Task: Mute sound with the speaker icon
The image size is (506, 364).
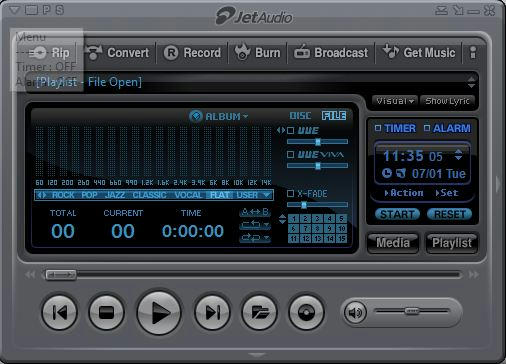Action: point(355,312)
